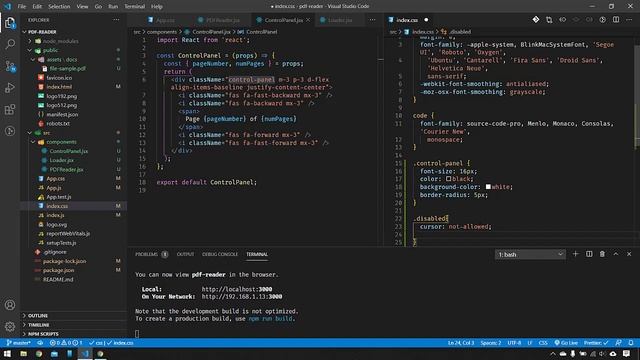Image resolution: width=640 pixels, height=360 pixels.
Task: Open the Run and Debug view
Action: point(10,88)
